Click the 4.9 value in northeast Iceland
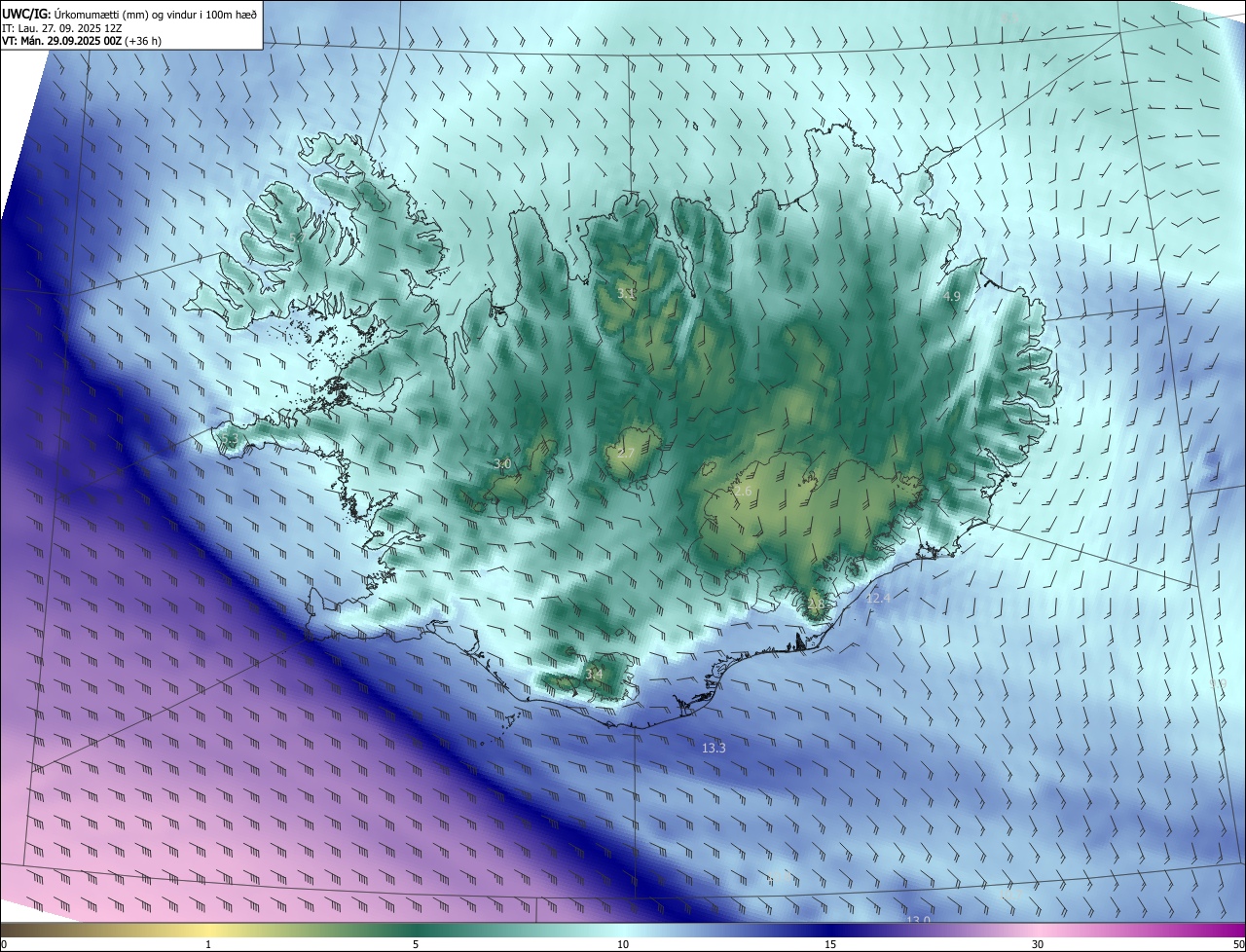This screenshot has height=952, width=1246. (952, 296)
